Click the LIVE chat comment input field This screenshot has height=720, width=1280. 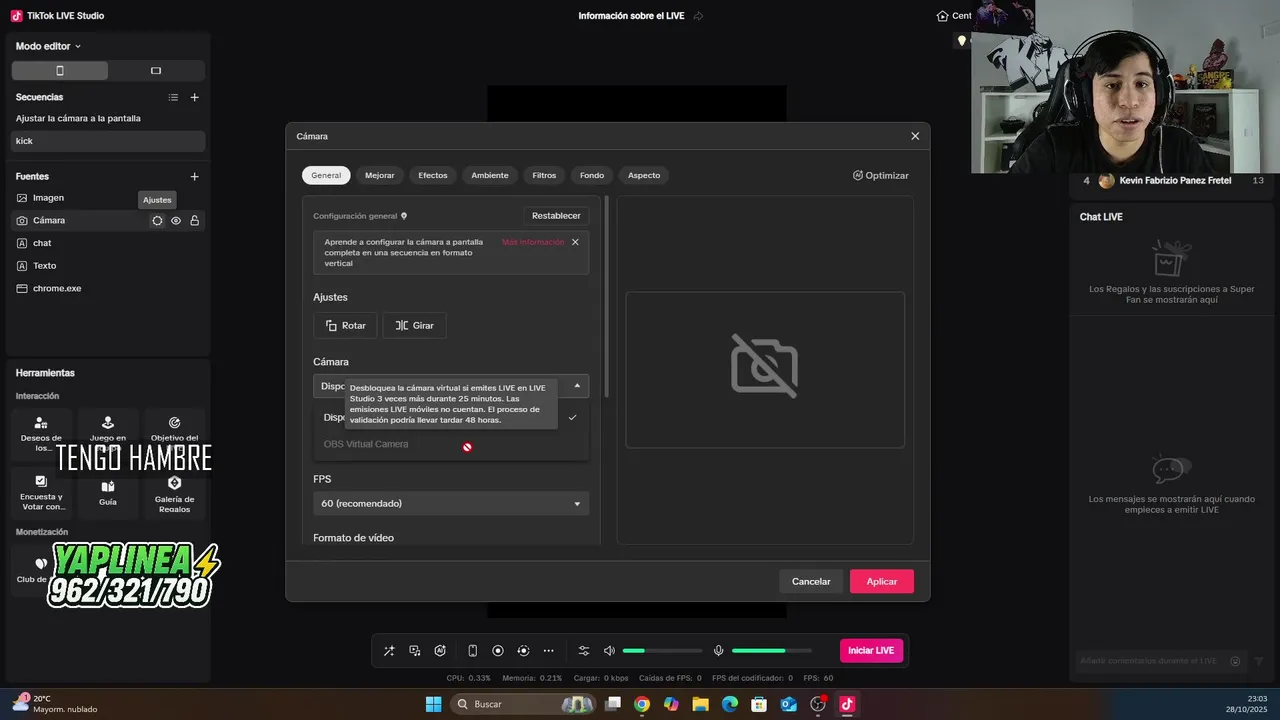1150,661
